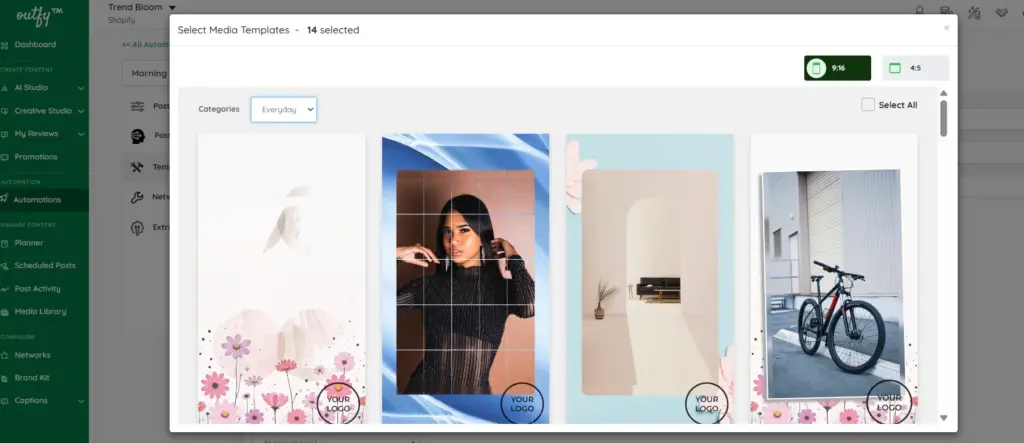Click the lightbulb Extras step icon

pos(136,228)
